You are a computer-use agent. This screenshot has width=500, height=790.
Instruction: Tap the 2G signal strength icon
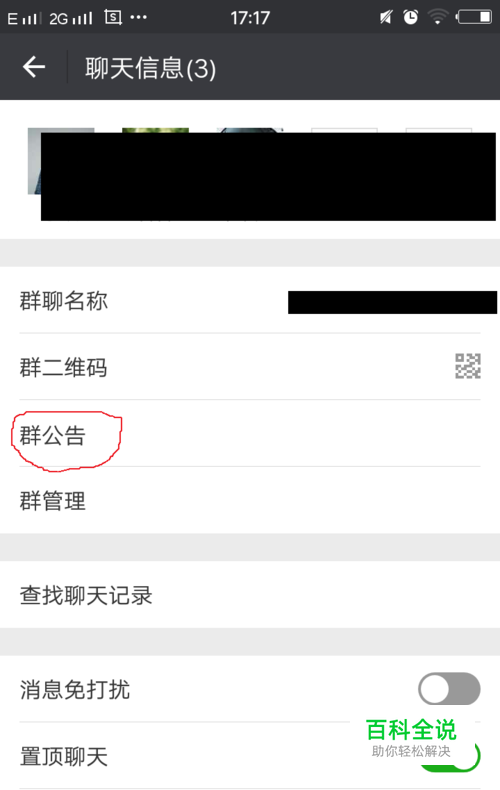(x=71, y=19)
